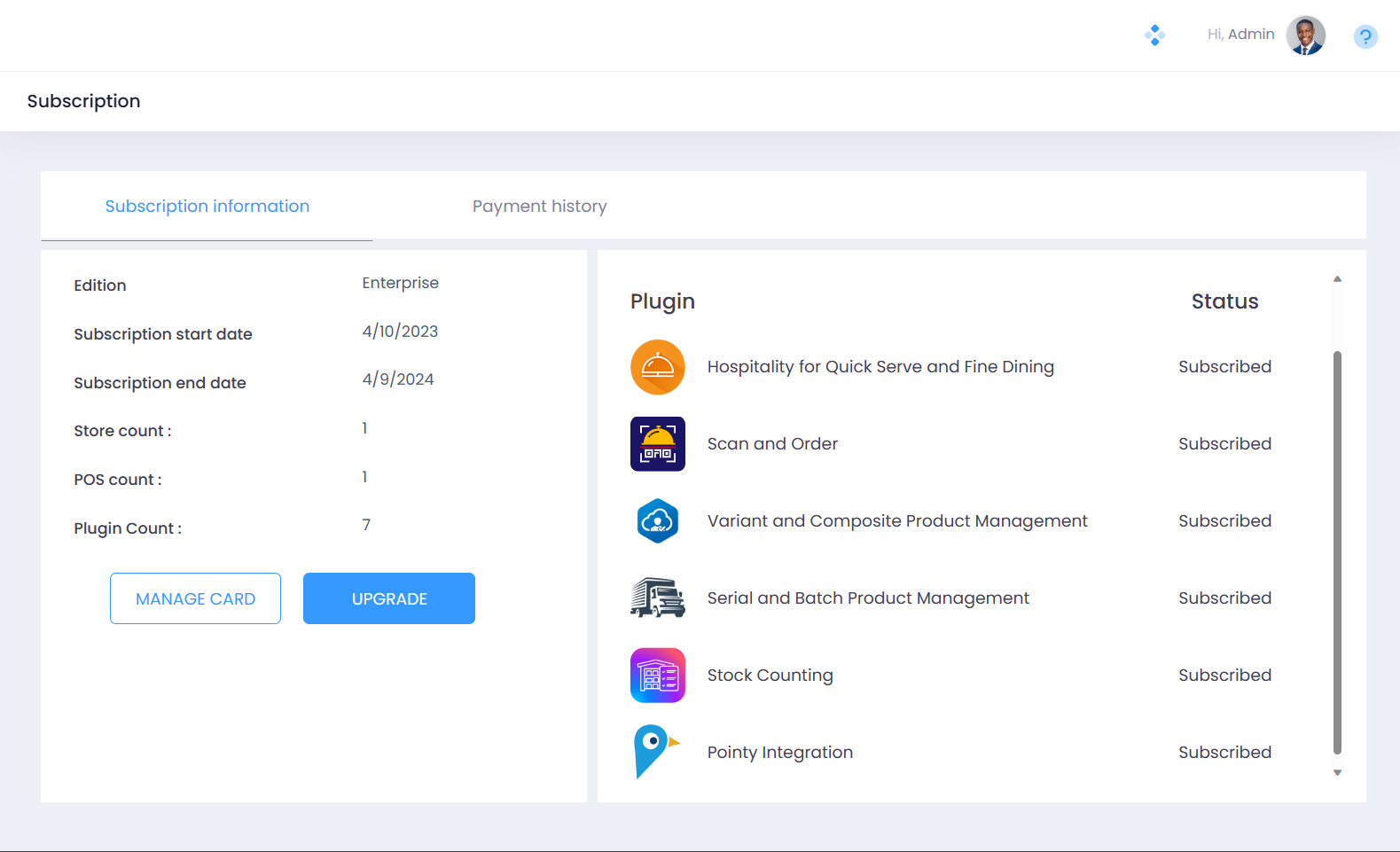1400x852 pixels.
Task: Click the Stock Counting Subscribed status
Action: [1224, 676]
